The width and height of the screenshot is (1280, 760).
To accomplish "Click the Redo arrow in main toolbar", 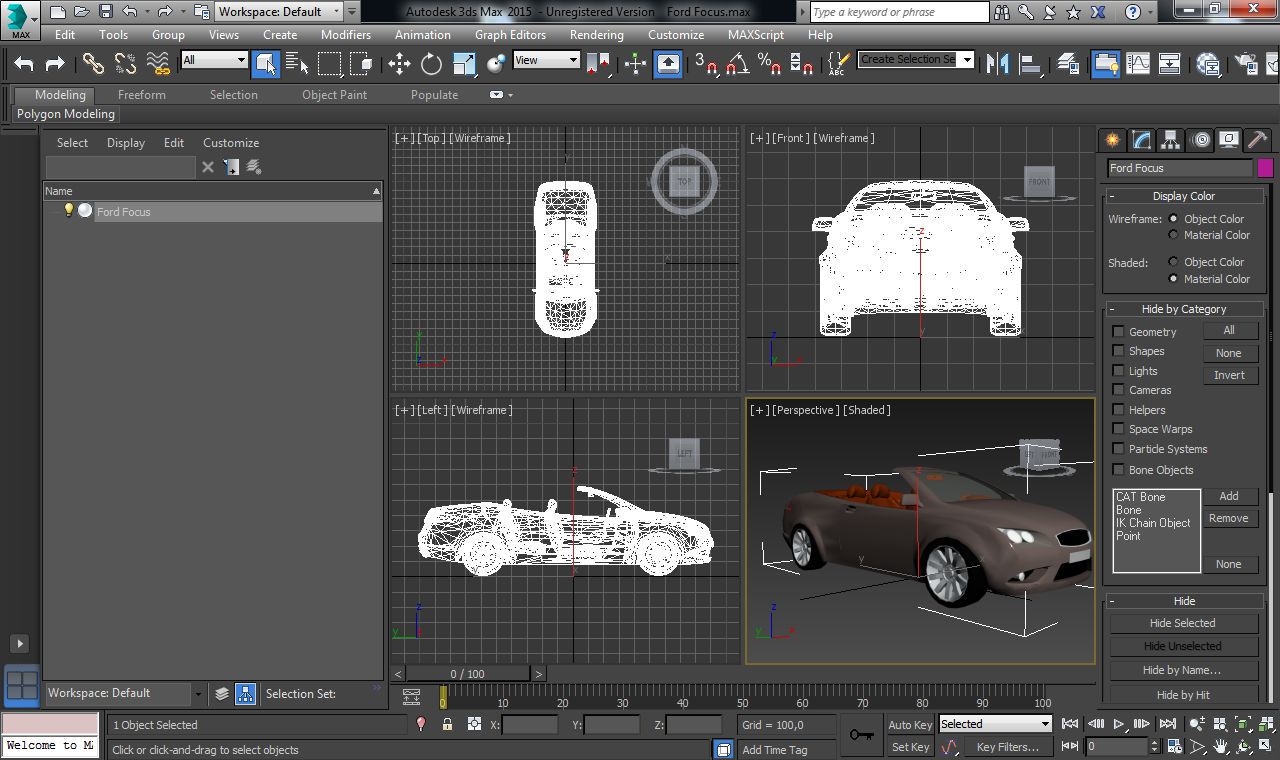I will tap(56, 64).
